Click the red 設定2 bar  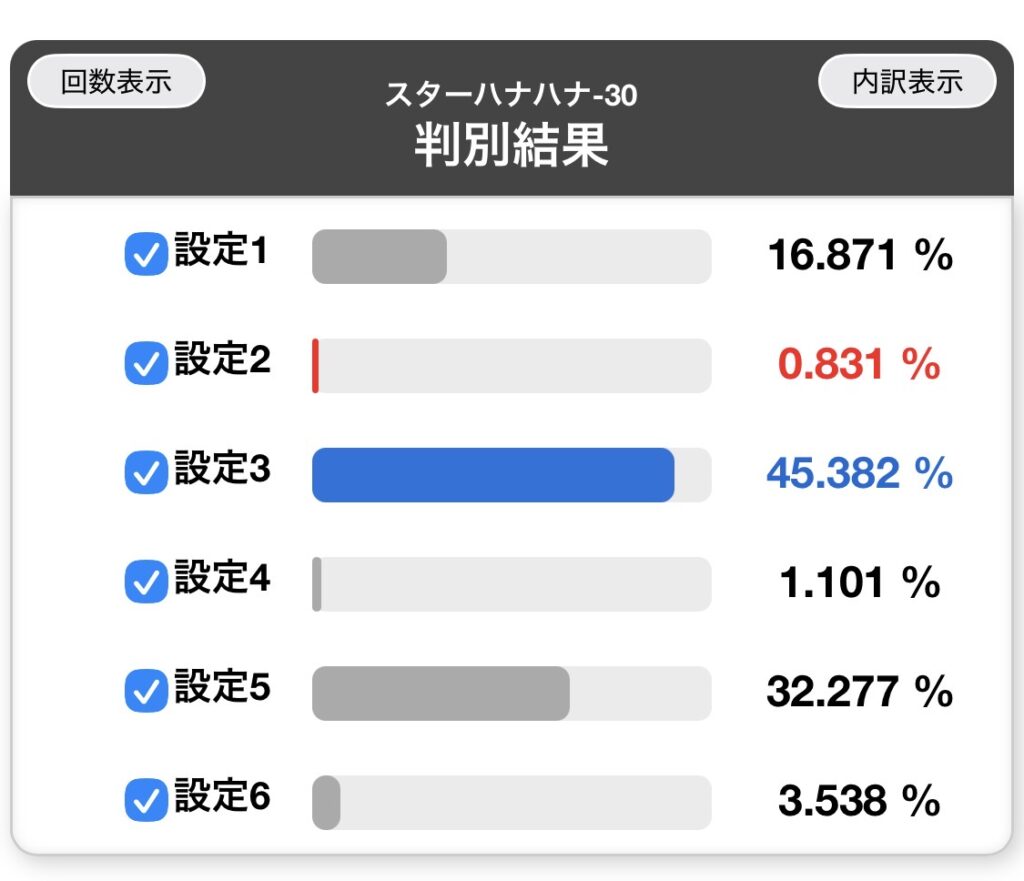316,366
